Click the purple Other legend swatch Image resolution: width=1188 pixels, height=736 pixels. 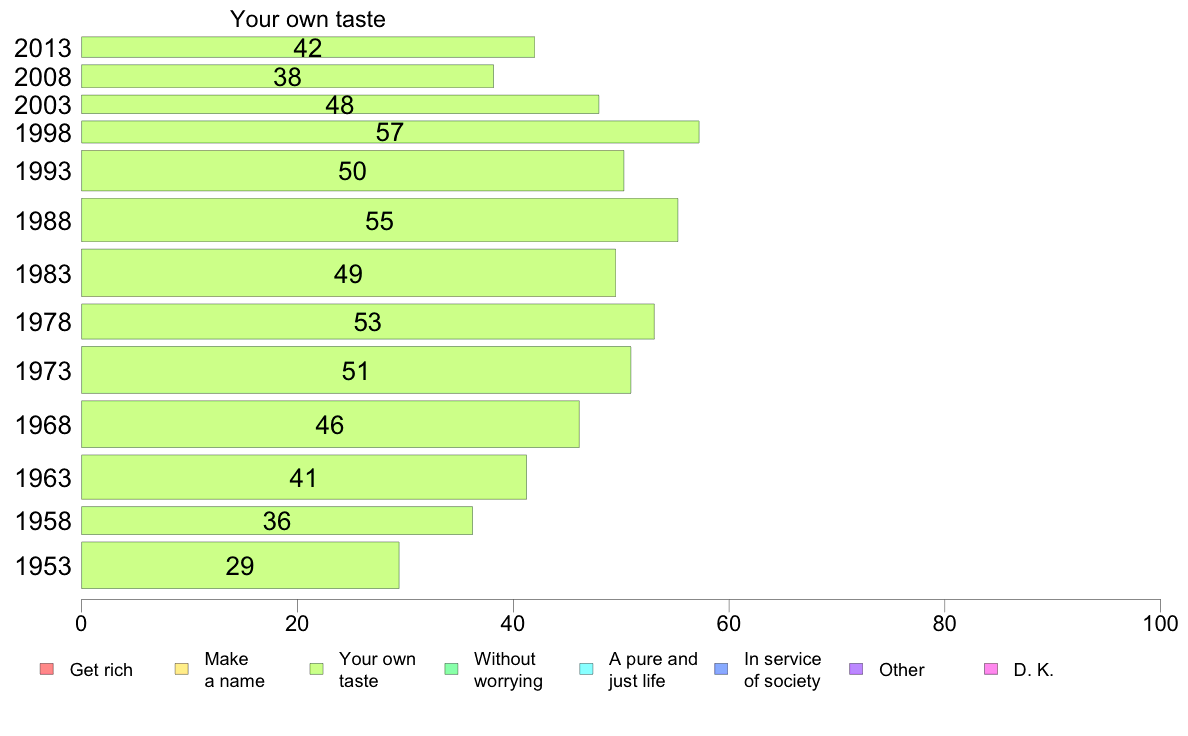[x=856, y=669]
